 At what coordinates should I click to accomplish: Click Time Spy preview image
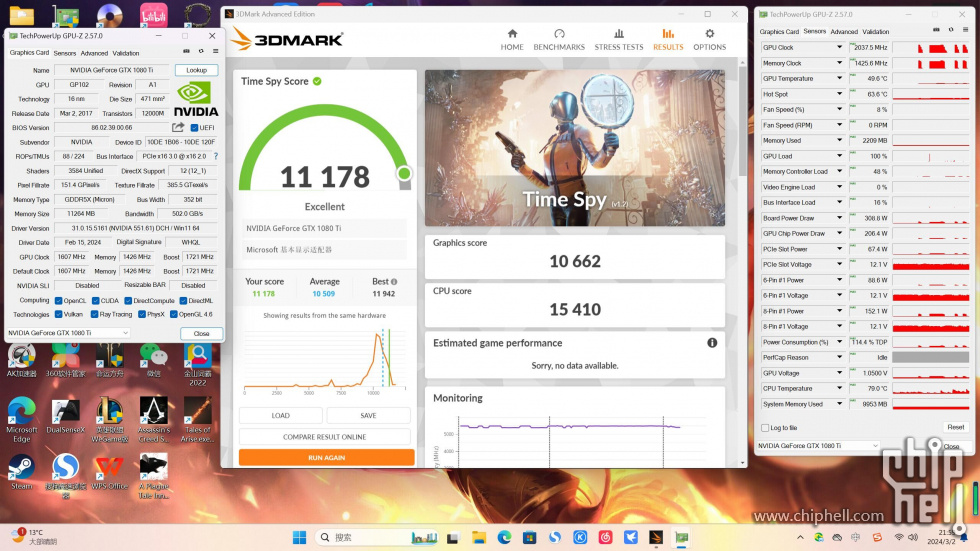[x=575, y=148]
